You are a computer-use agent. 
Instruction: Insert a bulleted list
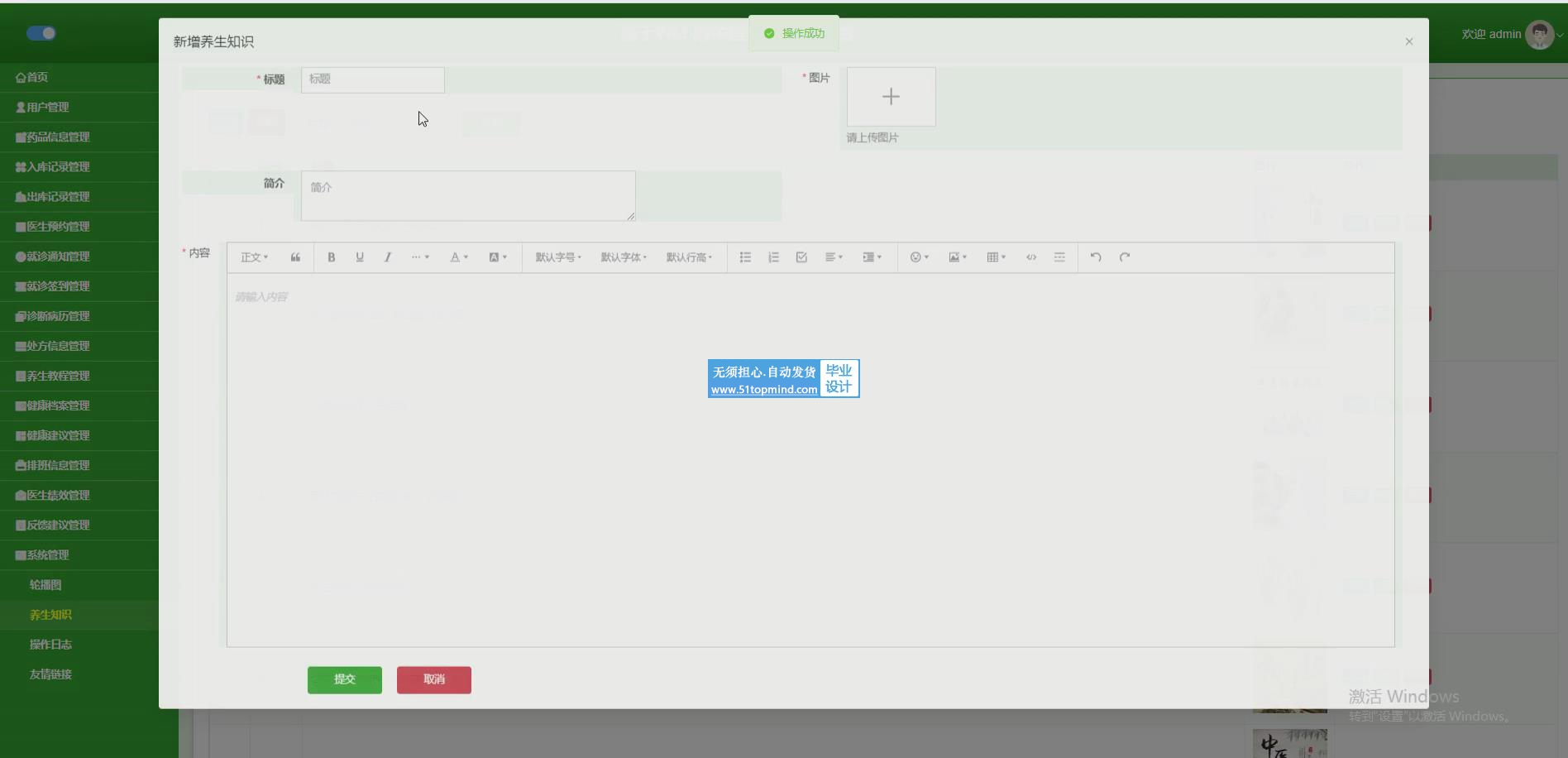click(x=745, y=257)
